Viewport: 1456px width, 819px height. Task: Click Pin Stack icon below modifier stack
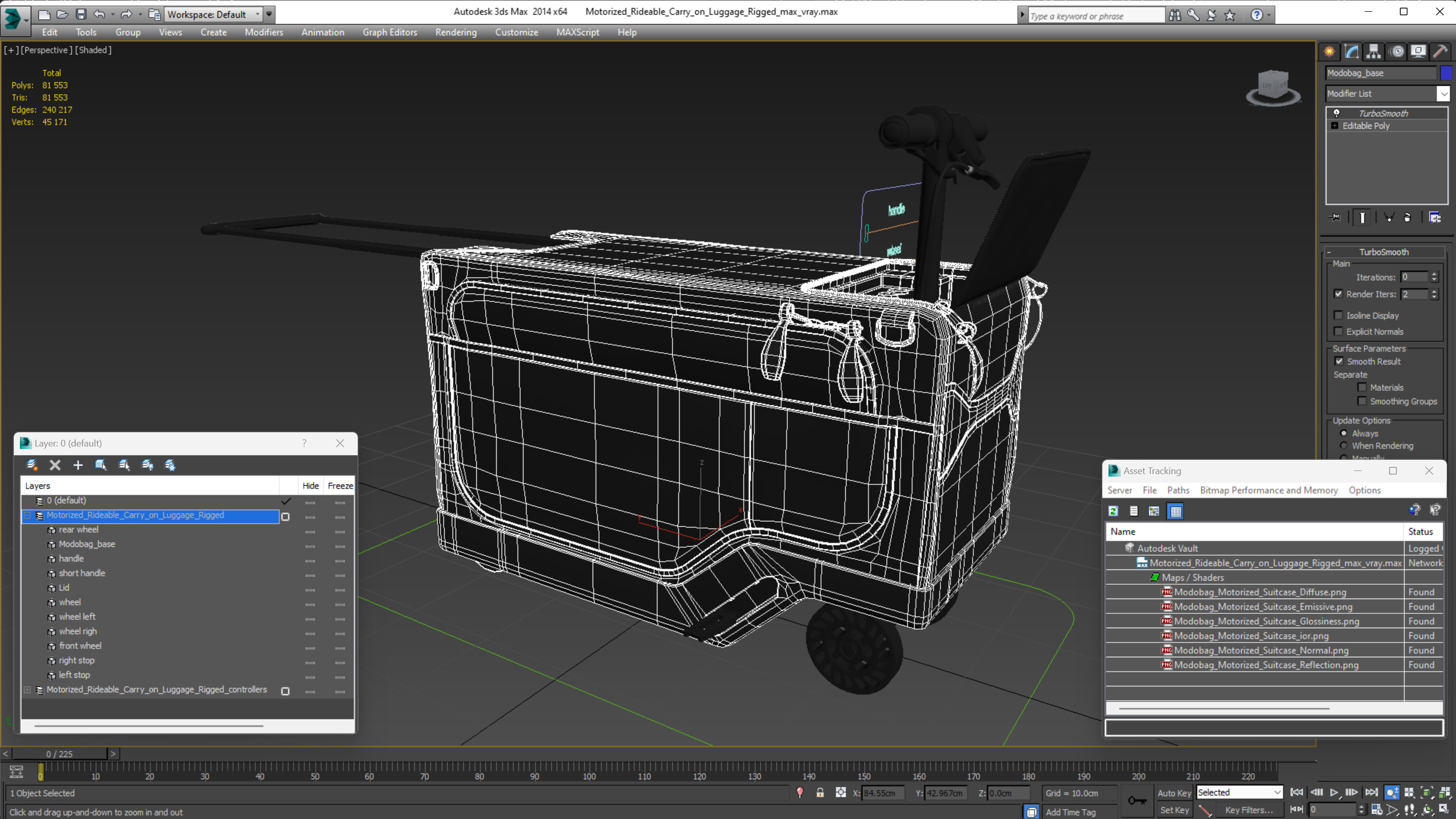(1336, 217)
